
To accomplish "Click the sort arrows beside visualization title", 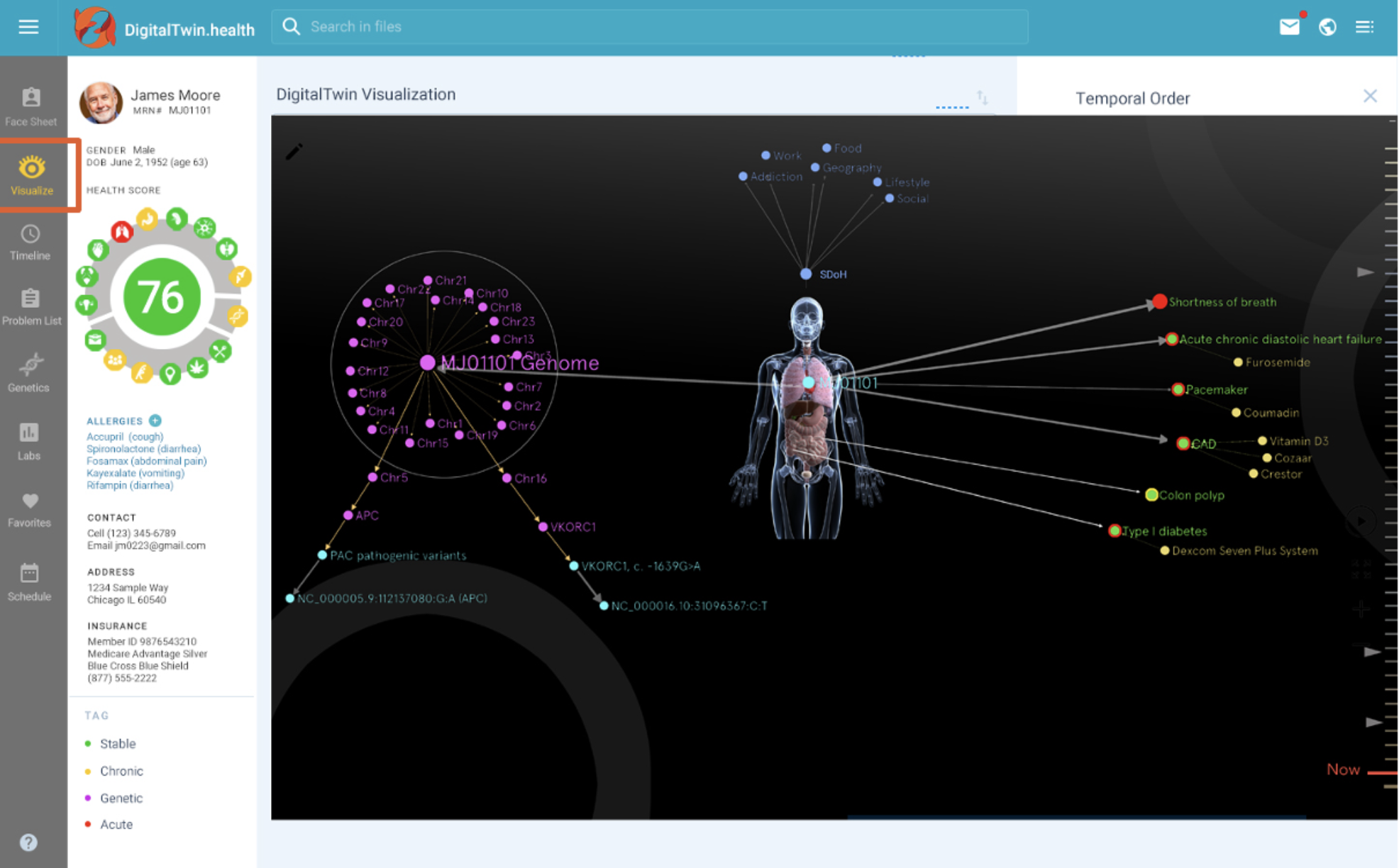I will (982, 97).
